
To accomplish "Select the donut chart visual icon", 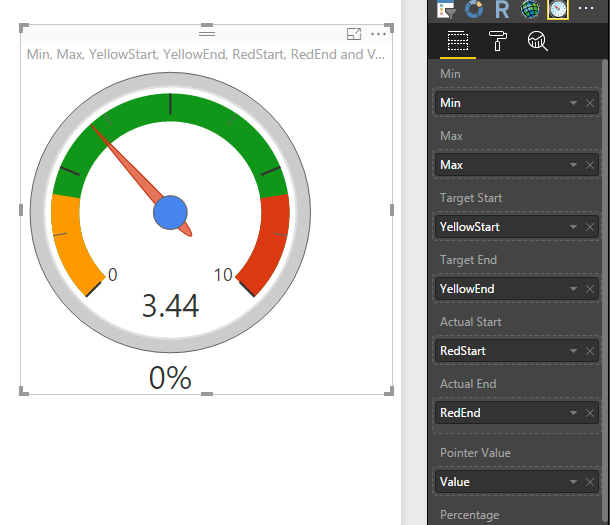I will (x=474, y=9).
